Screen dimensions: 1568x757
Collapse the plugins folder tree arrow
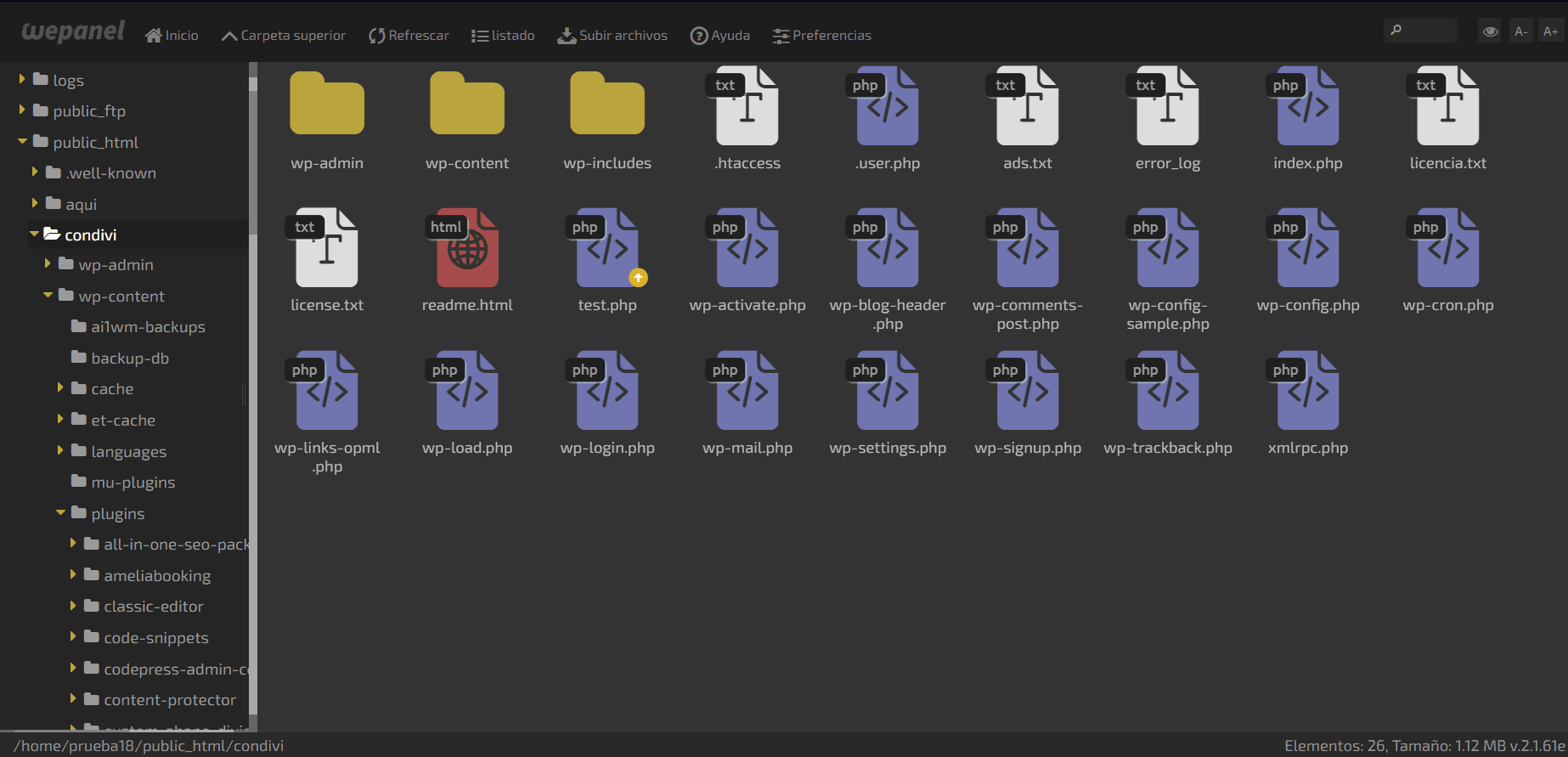click(x=60, y=513)
